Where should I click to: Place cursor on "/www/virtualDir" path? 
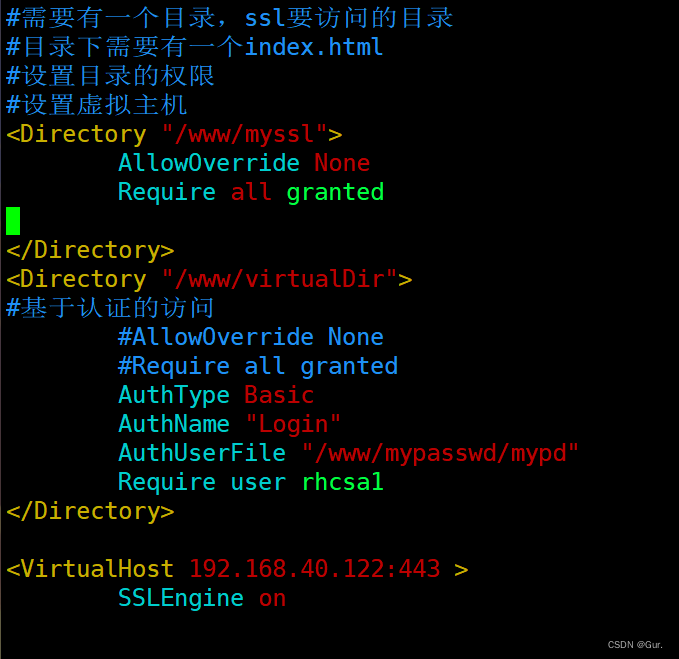tap(279, 279)
